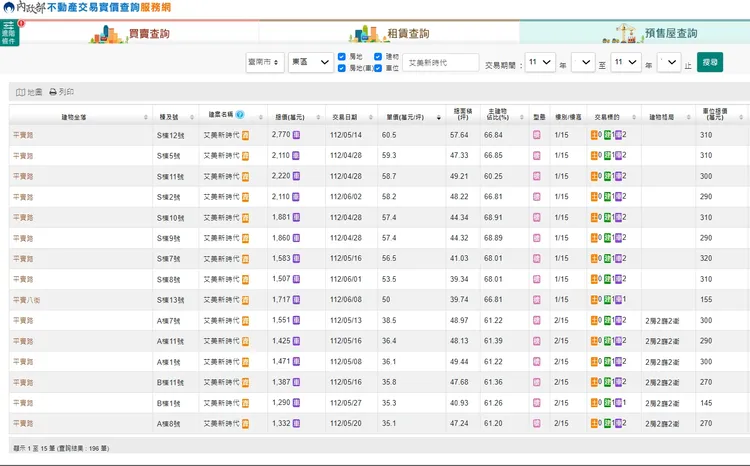Click the orange case icon in the A棟8號 row

245,424
